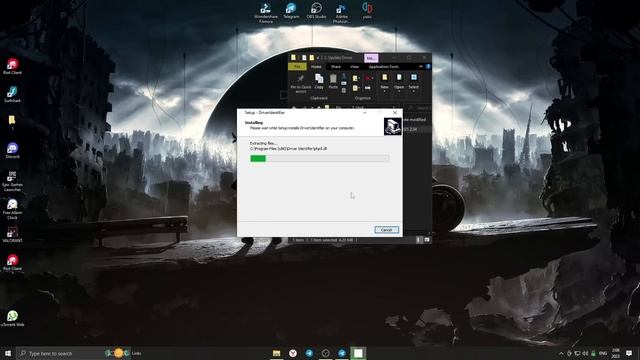Open lower Riot Client desktop shortcut

click(x=12, y=263)
